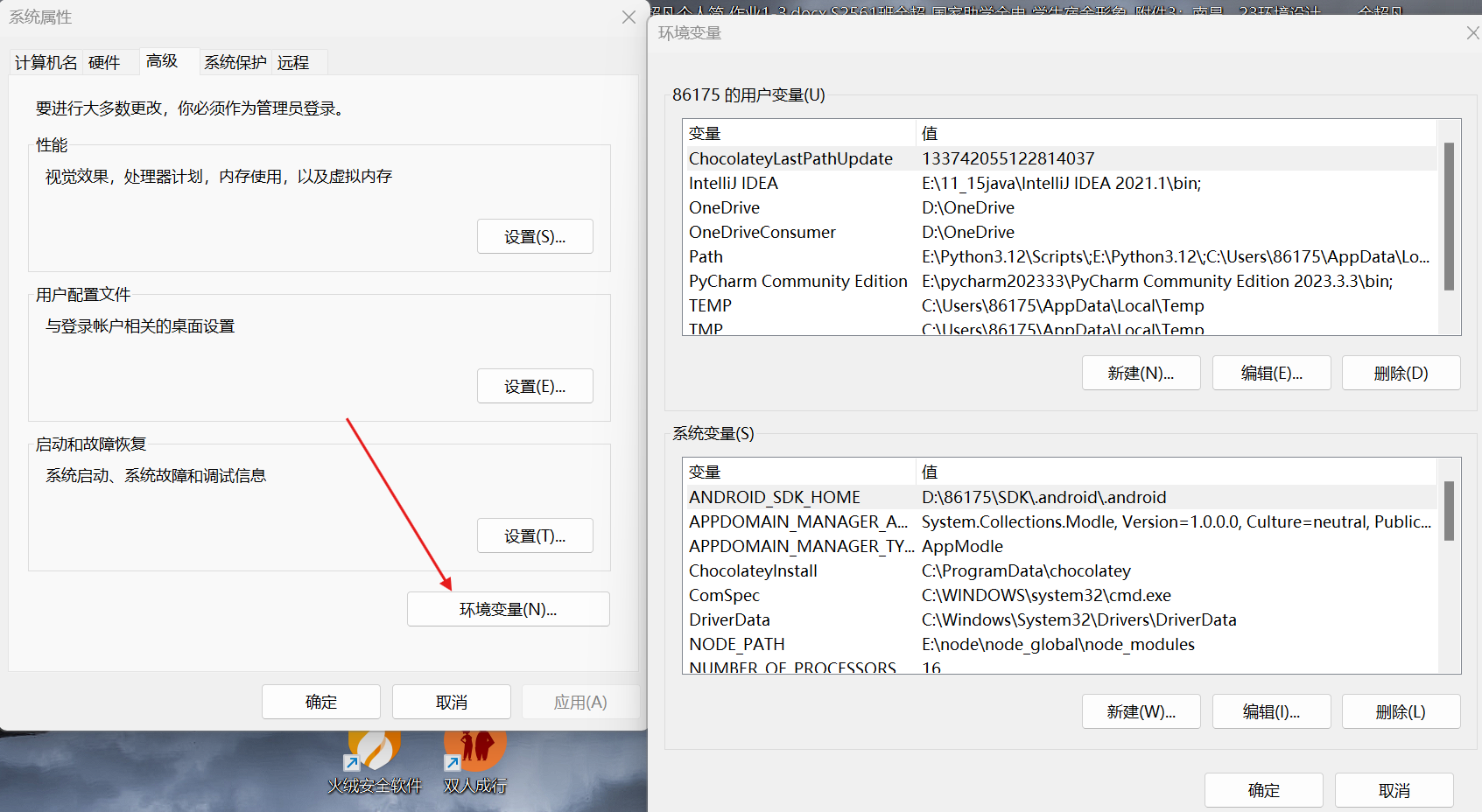Close the 系统属性 dialog window
Viewport: 1482px width, 812px height.
tap(629, 17)
